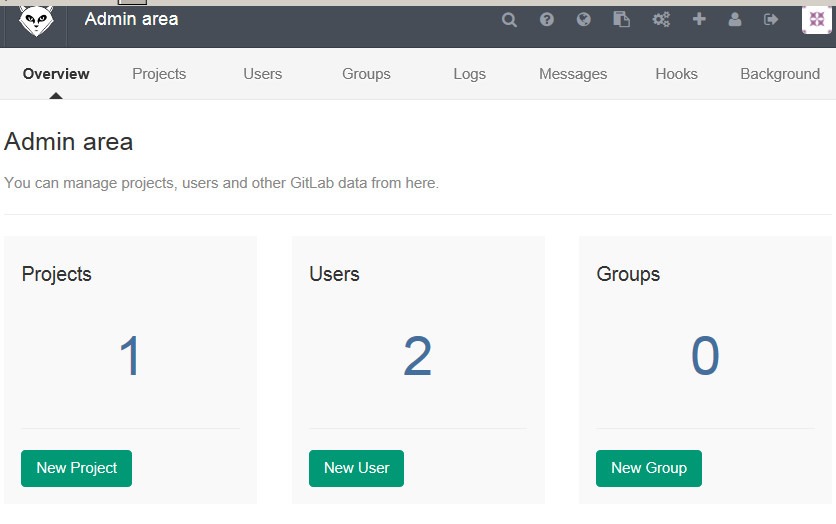Image resolution: width=836 pixels, height=524 pixels.
Task: Click the New Project button
Action: point(76,468)
